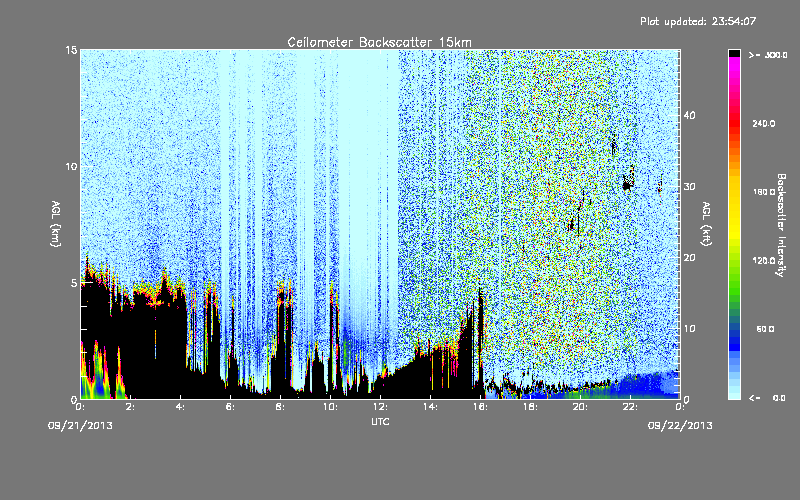Click the UTC x-axis label
The image size is (800, 500).
click(380, 422)
